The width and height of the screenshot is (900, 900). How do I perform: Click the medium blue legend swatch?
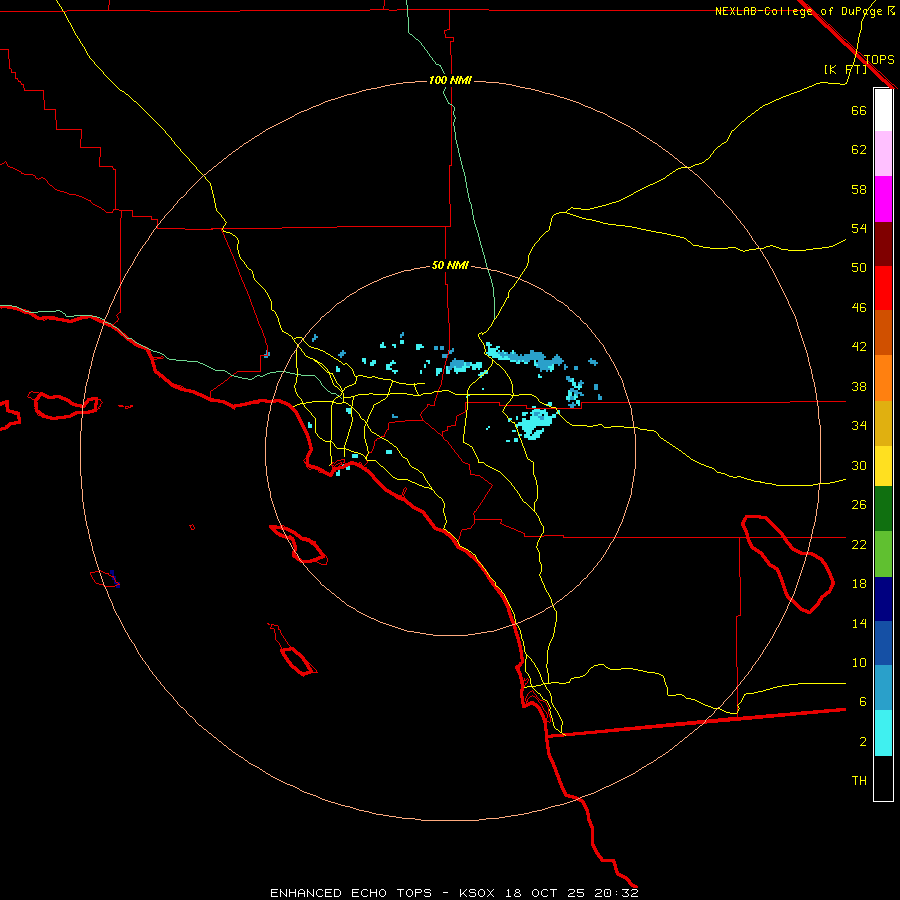883,643
